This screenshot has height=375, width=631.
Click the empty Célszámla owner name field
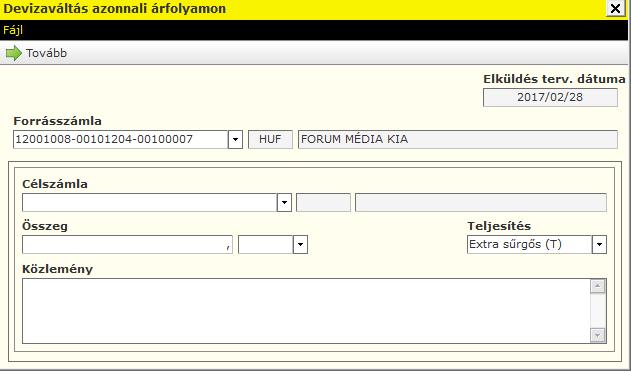480,202
